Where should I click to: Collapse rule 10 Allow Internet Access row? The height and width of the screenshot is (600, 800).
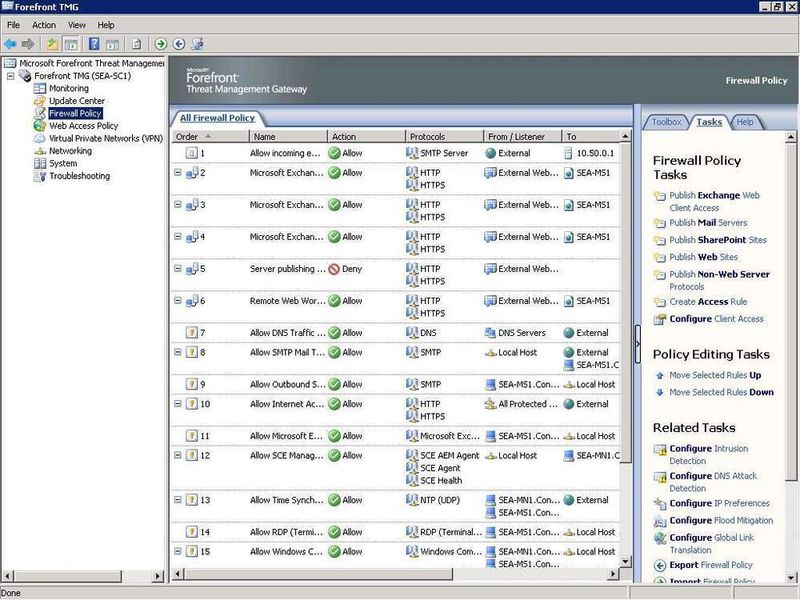coord(178,404)
